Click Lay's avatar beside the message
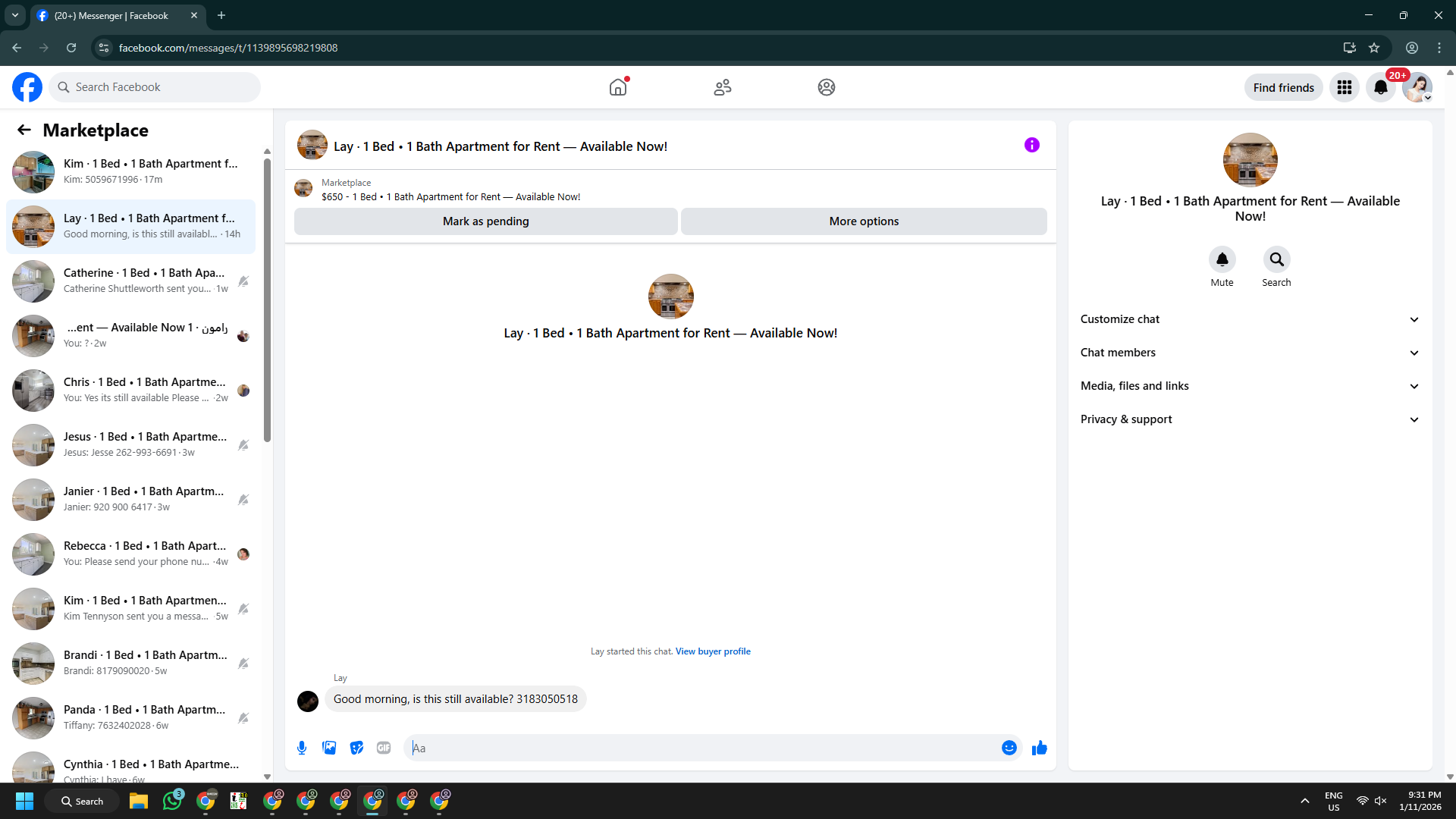Screen dimensions: 1456x819 click(308, 701)
